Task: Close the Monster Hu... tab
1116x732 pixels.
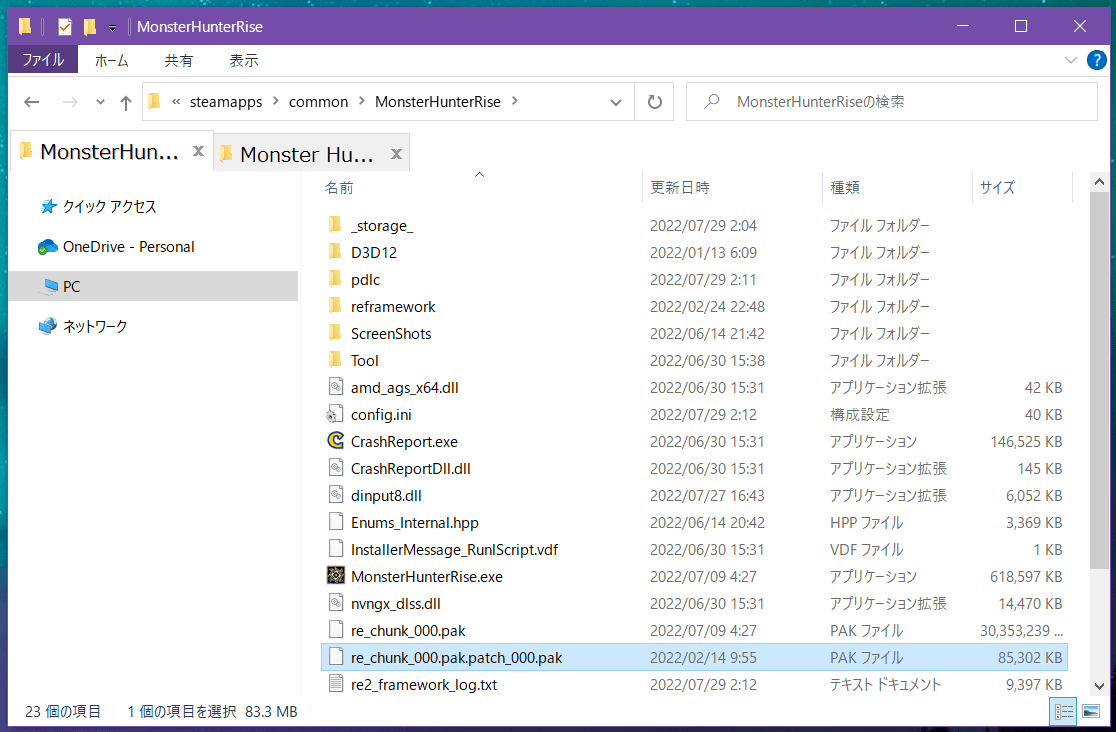Action: click(x=396, y=154)
